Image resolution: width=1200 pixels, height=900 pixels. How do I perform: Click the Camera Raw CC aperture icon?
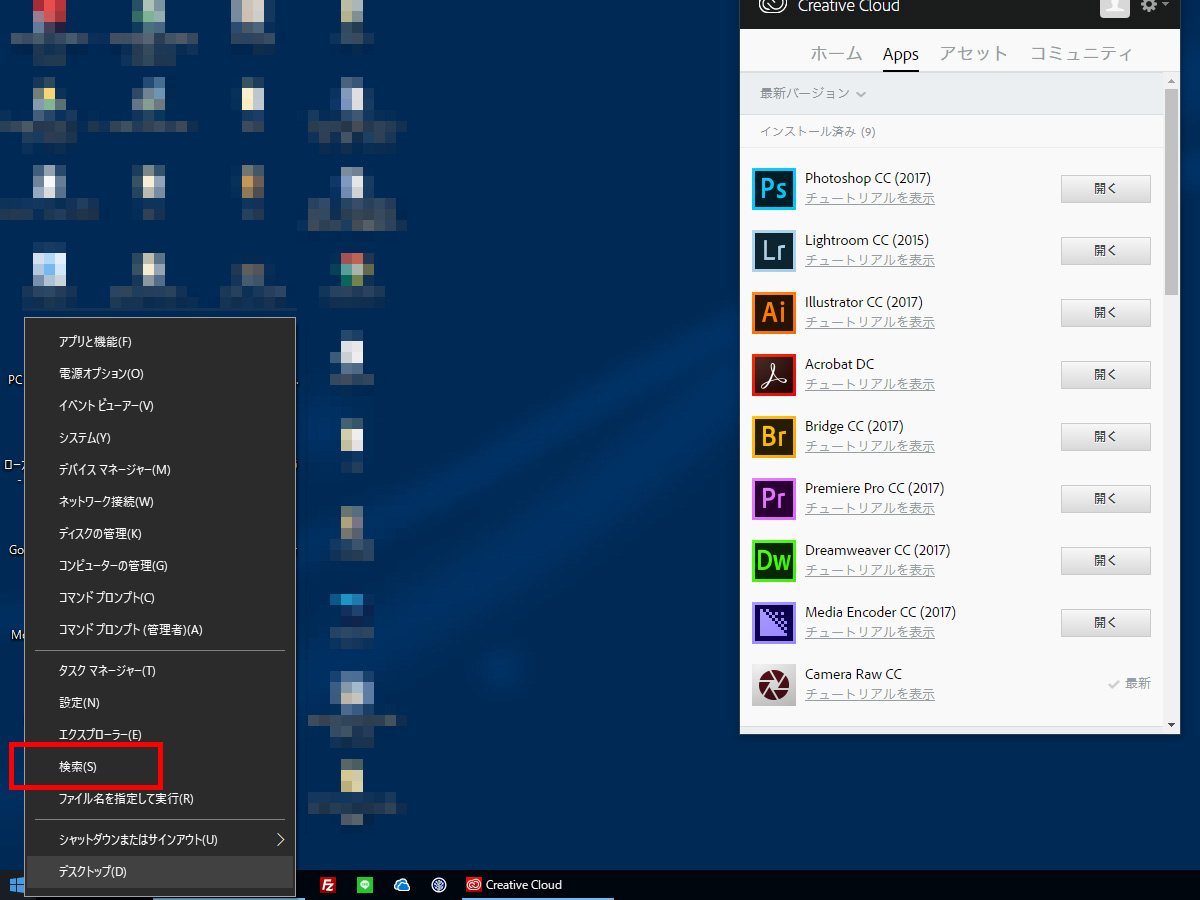pyautogui.click(x=773, y=685)
